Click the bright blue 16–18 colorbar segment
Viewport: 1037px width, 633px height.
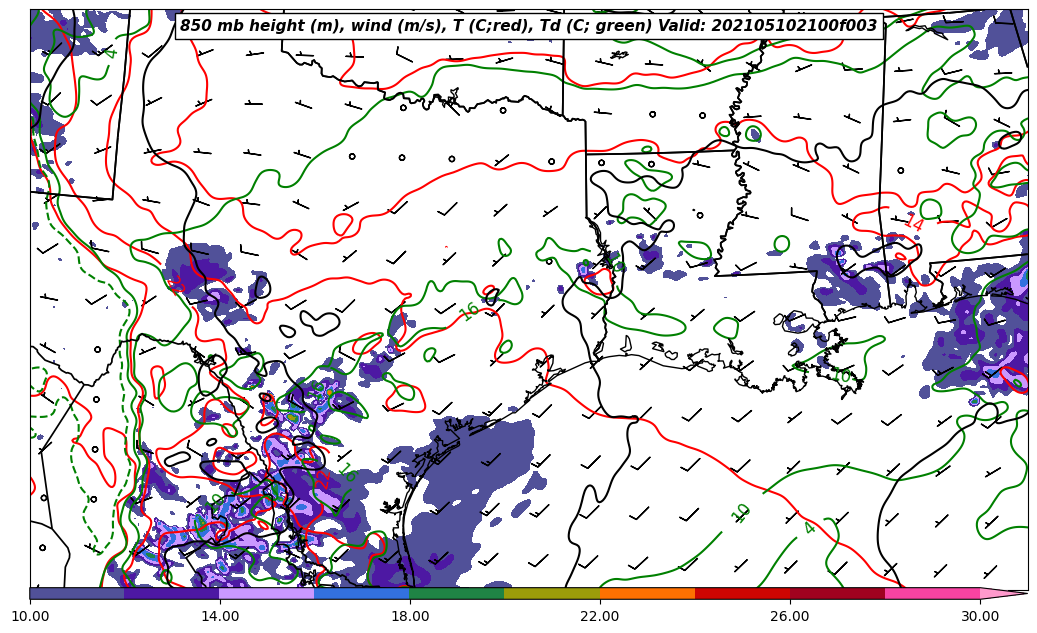click(361, 593)
